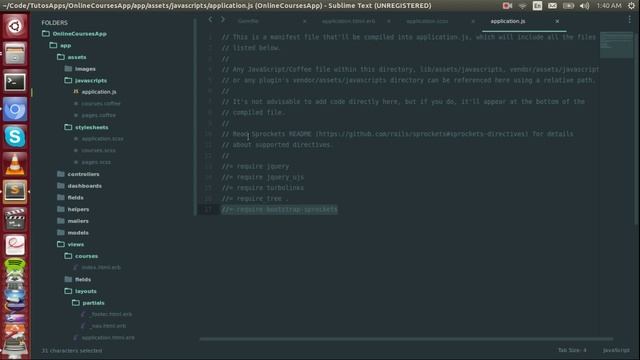Screen dimensions: 640x360
Task: Select the application.js tab
Action: [508, 21]
